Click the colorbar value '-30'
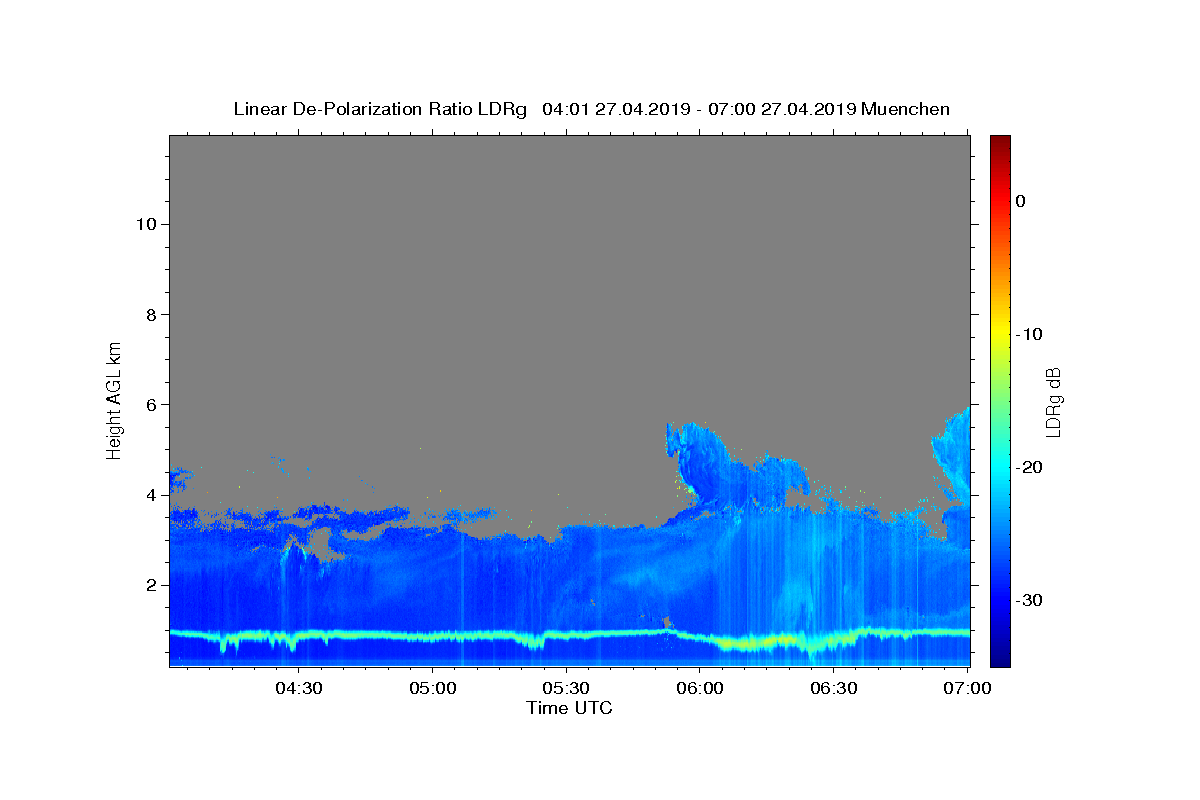1200x800 pixels. [x=1030, y=600]
